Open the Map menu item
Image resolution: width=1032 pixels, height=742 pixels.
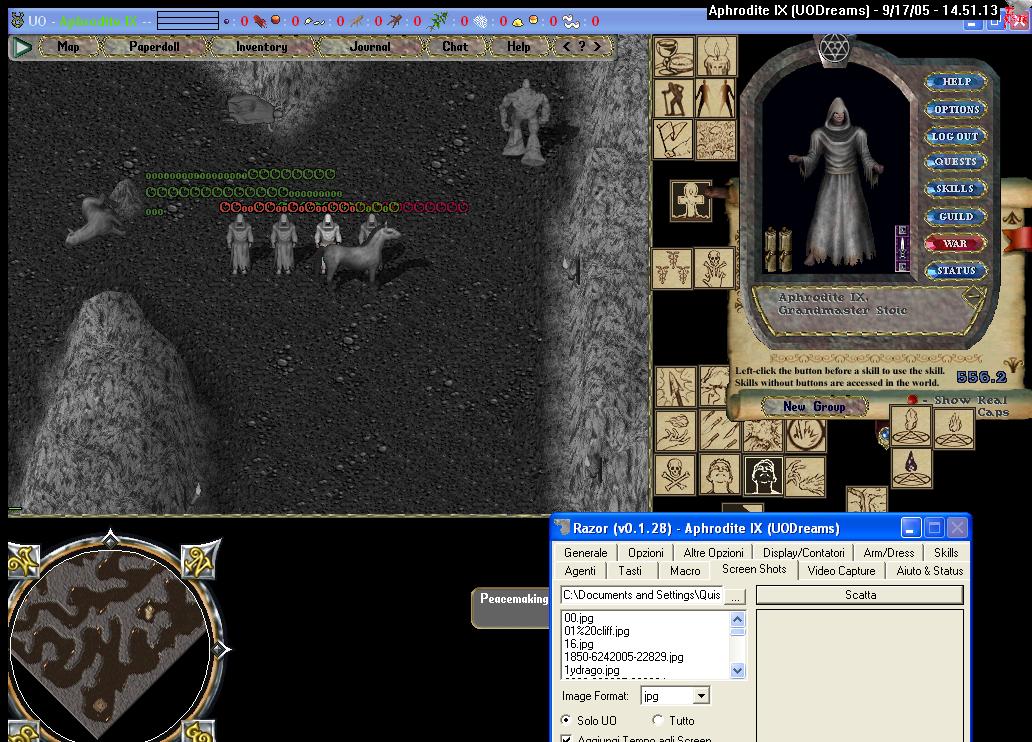[68, 47]
